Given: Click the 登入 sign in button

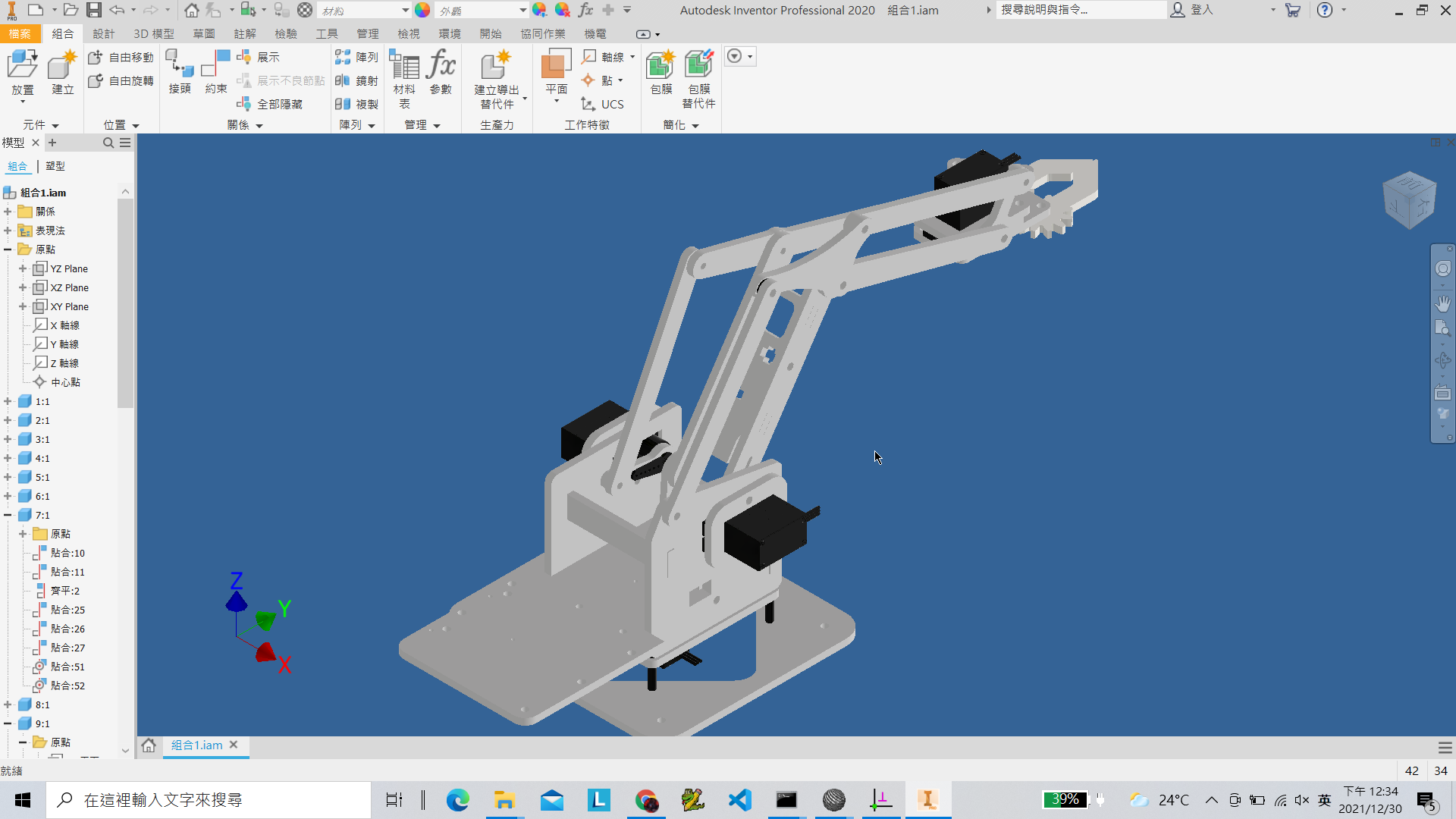Looking at the screenshot, I should [1193, 10].
